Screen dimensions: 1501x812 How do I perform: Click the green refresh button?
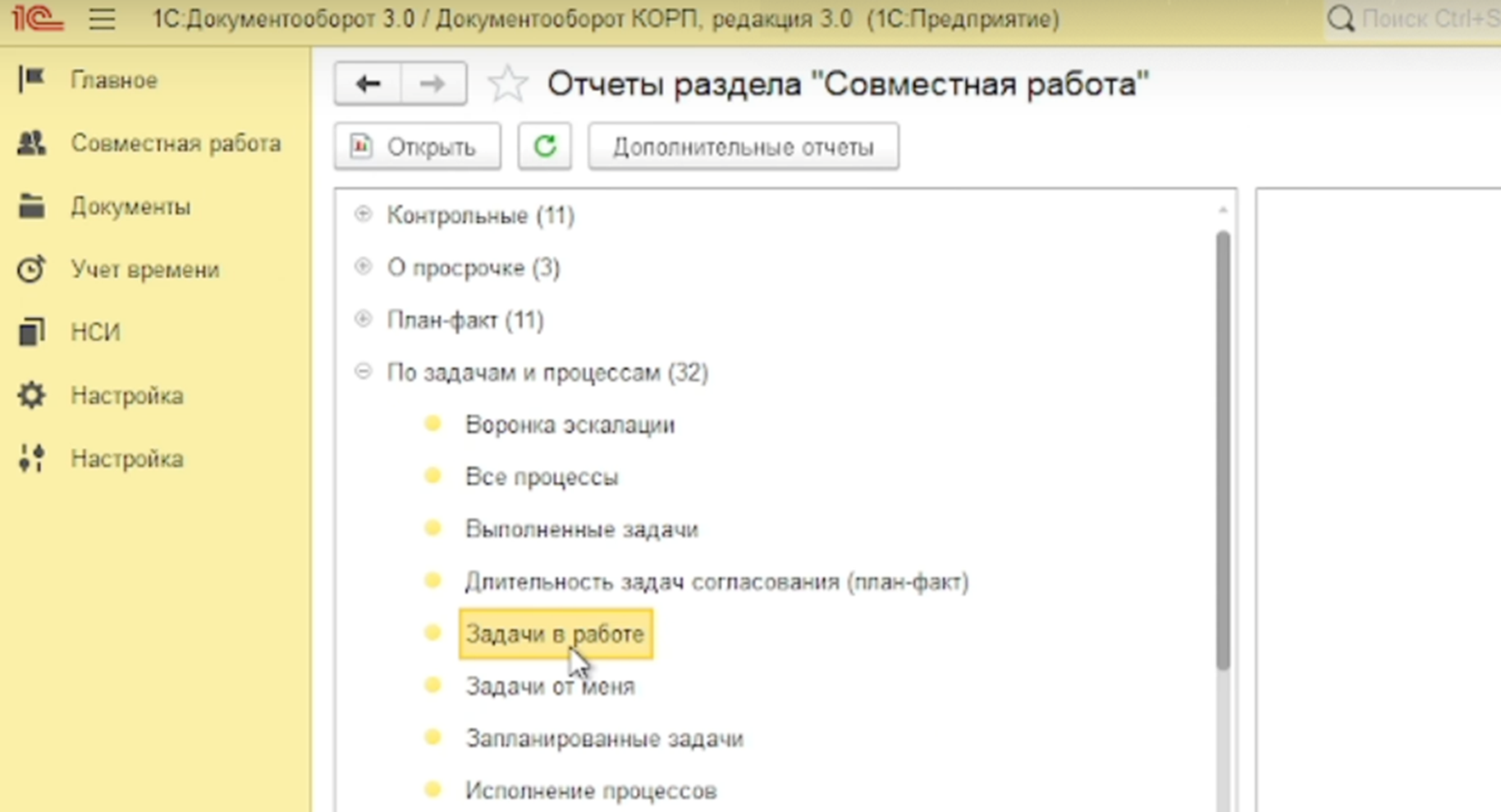(x=545, y=147)
